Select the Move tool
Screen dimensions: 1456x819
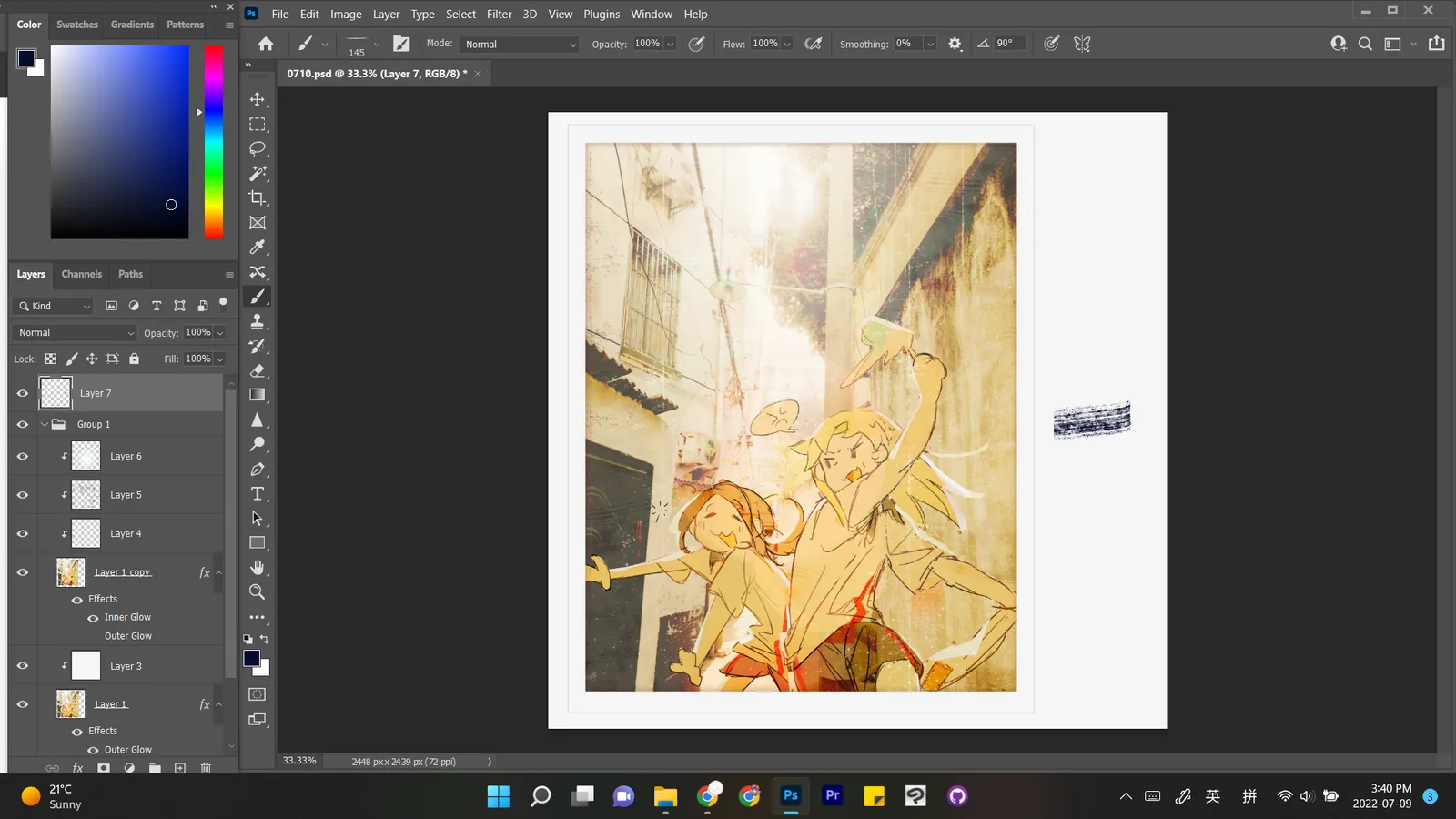pyautogui.click(x=258, y=99)
